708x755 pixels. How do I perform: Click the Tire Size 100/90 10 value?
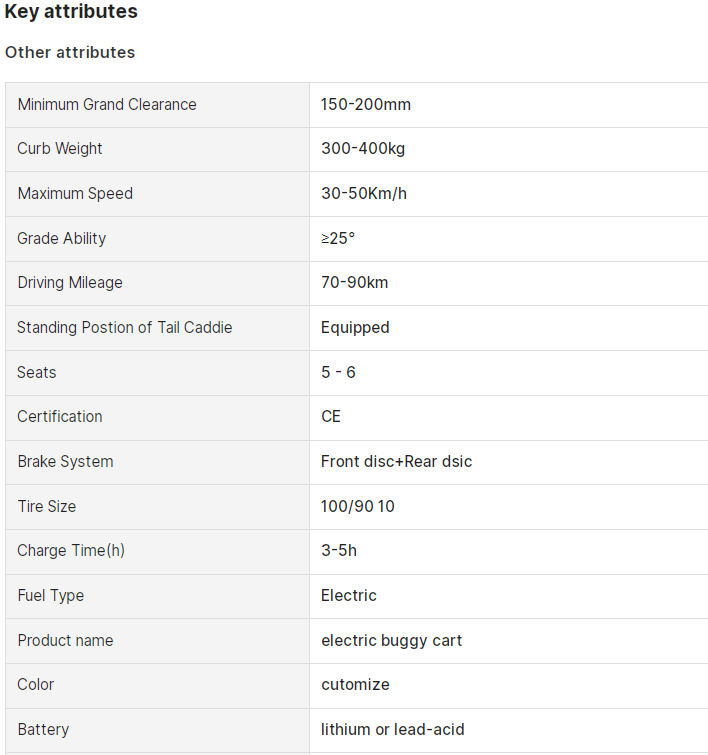pos(357,507)
